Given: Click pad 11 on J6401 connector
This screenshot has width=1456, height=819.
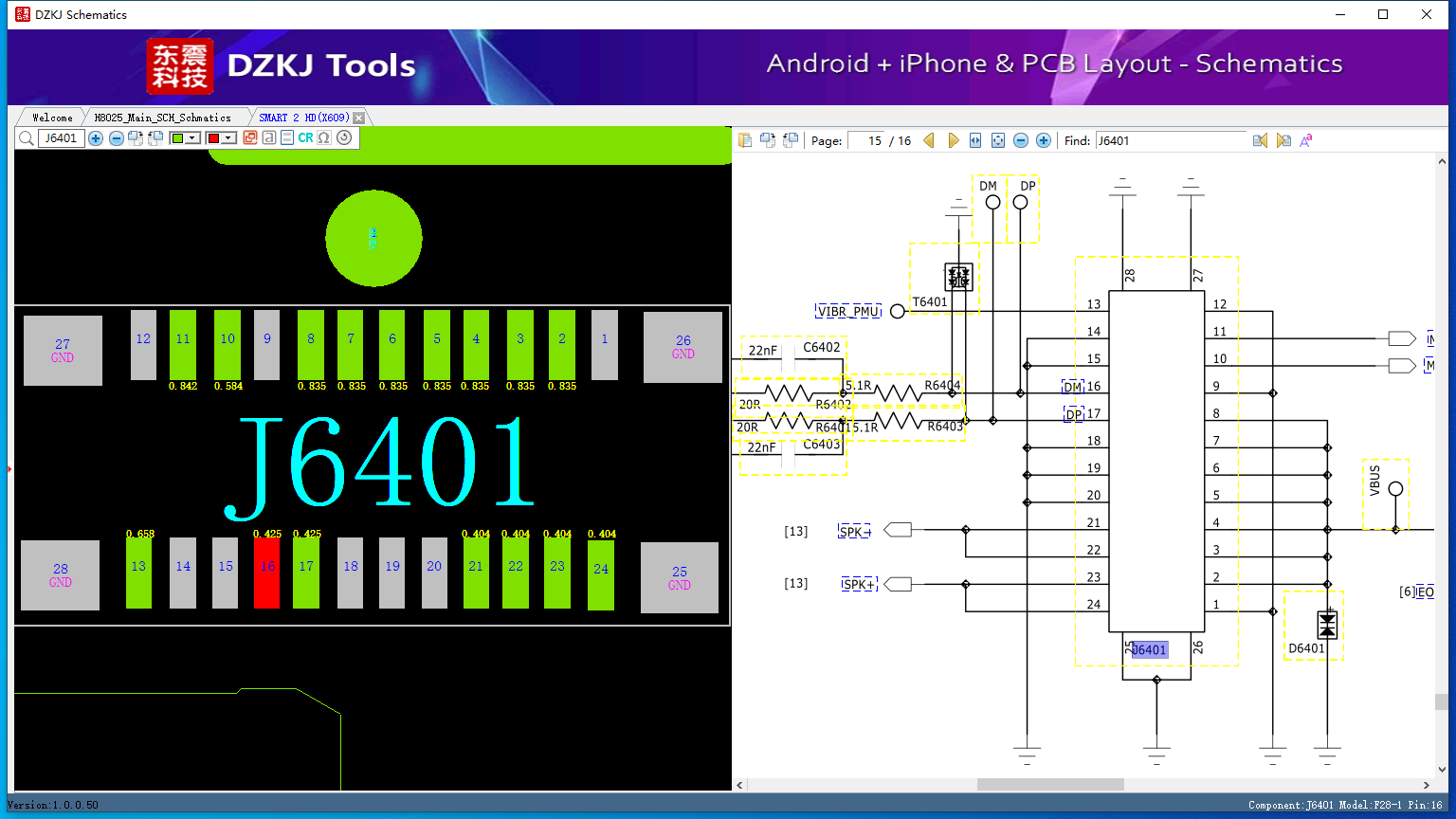Looking at the screenshot, I should pos(183,345).
